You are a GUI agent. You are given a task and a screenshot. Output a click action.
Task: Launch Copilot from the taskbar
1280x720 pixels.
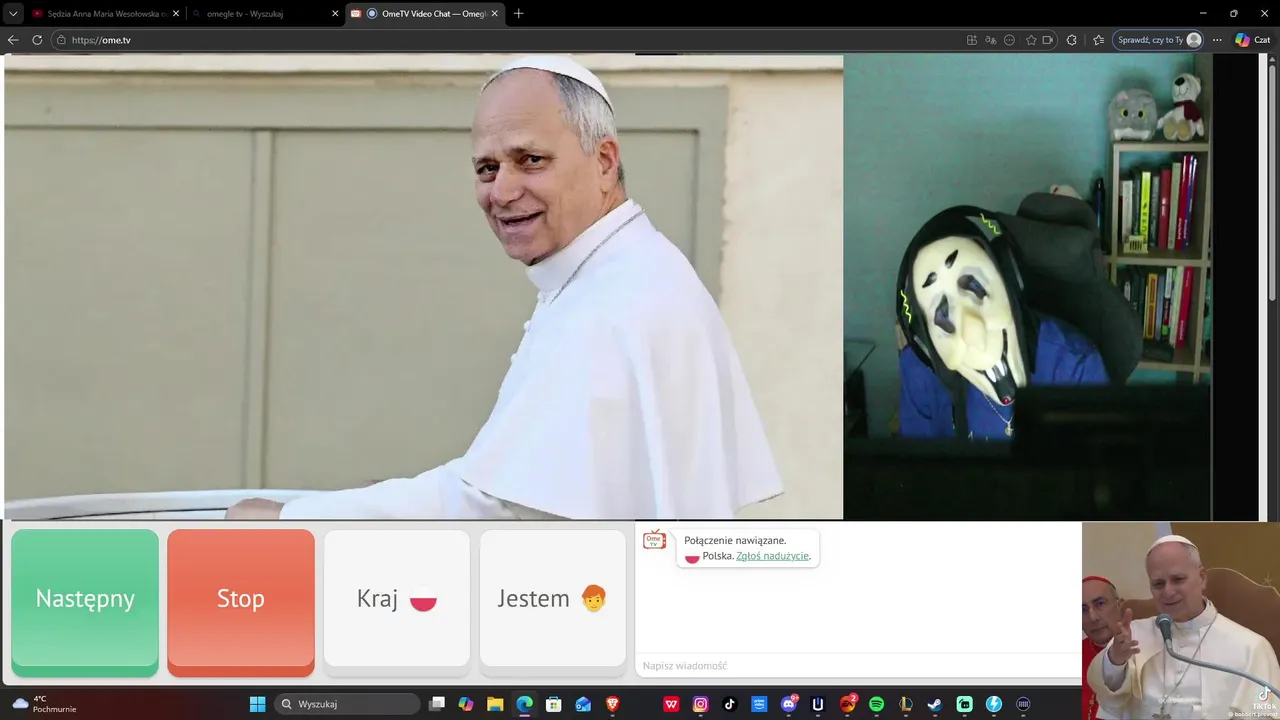click(x=466, y=704)
